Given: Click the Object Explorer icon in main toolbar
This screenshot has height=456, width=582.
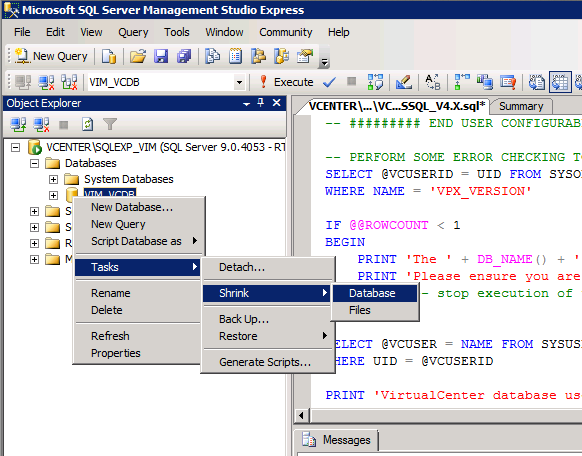Looking at the screenshot, I should tap(259, 56).
